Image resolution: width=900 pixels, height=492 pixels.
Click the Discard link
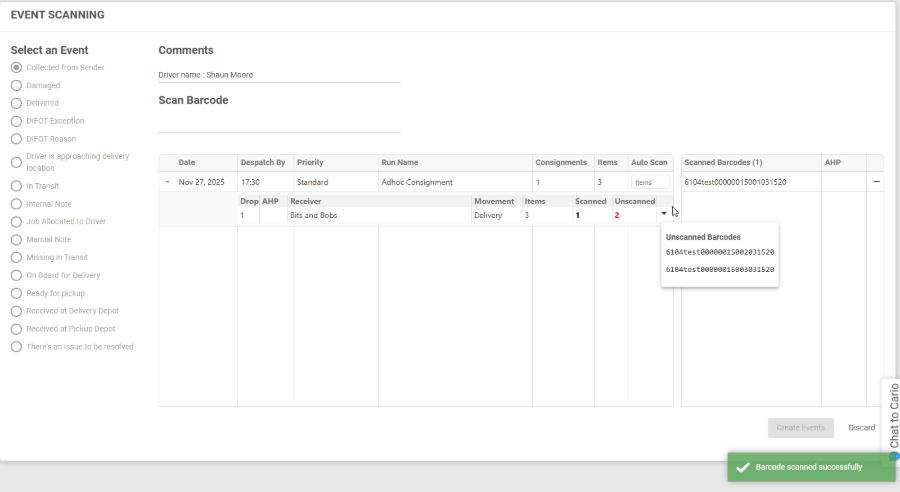(861, 428)
